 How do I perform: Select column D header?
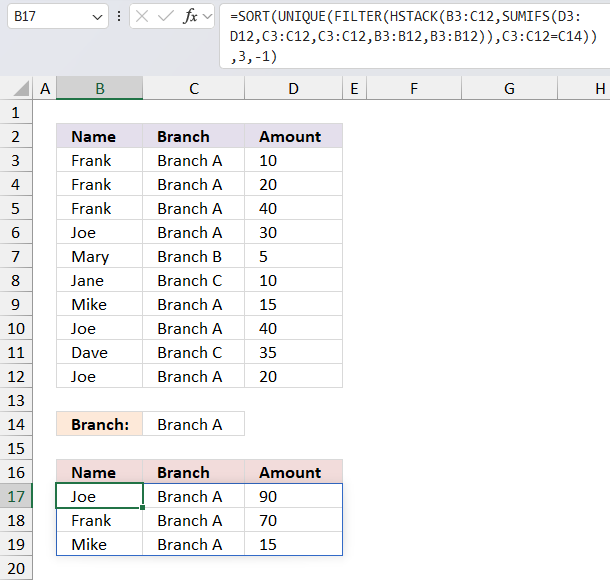pyautogui.click(x=294, y=88)
